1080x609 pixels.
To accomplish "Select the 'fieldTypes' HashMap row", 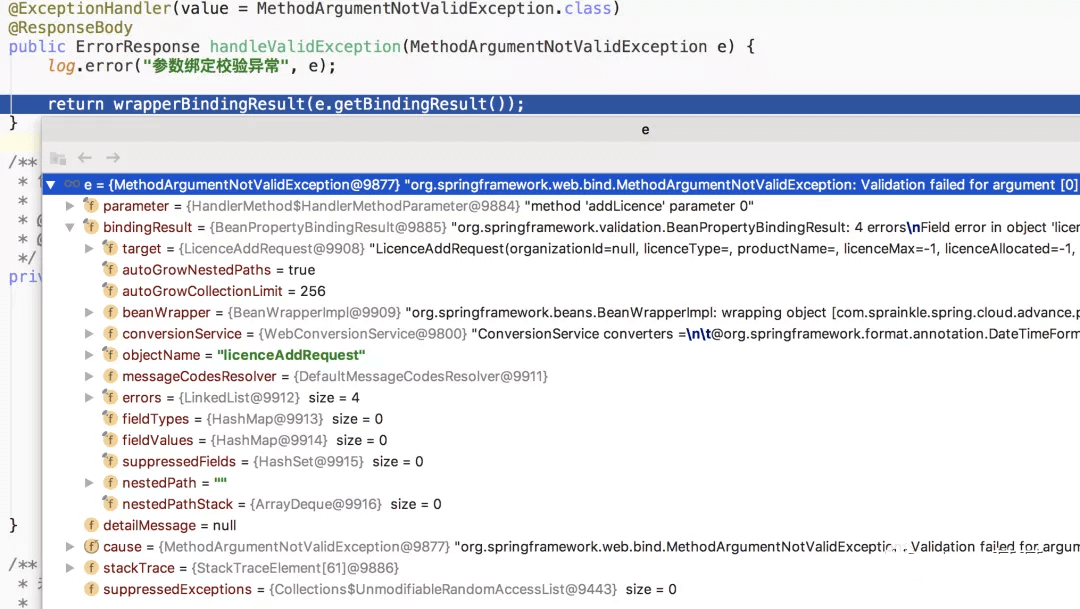I will pos(561,420).
